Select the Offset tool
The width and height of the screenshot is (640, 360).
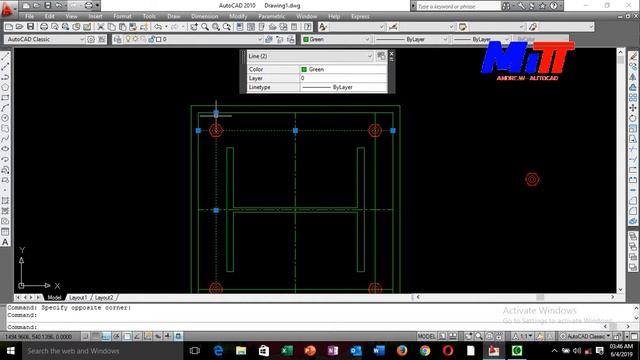click(x=633, y=87)
